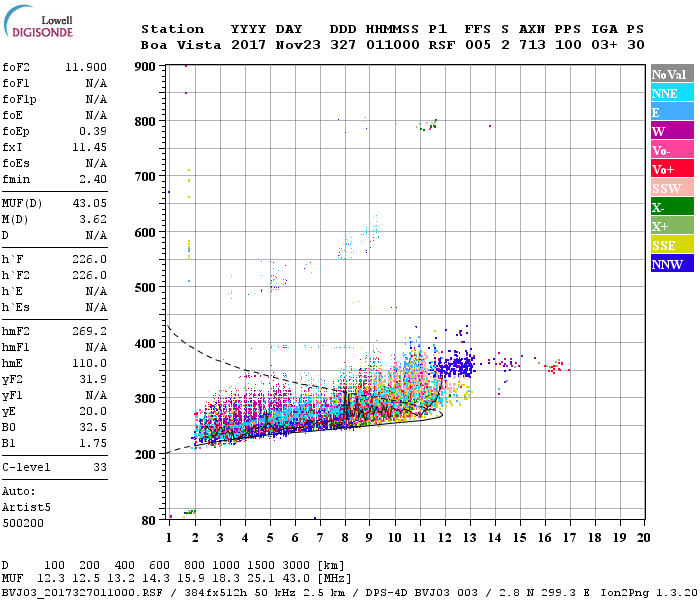
Task: Select the NNW dark blue legend swatch
Action: [672, 263]
